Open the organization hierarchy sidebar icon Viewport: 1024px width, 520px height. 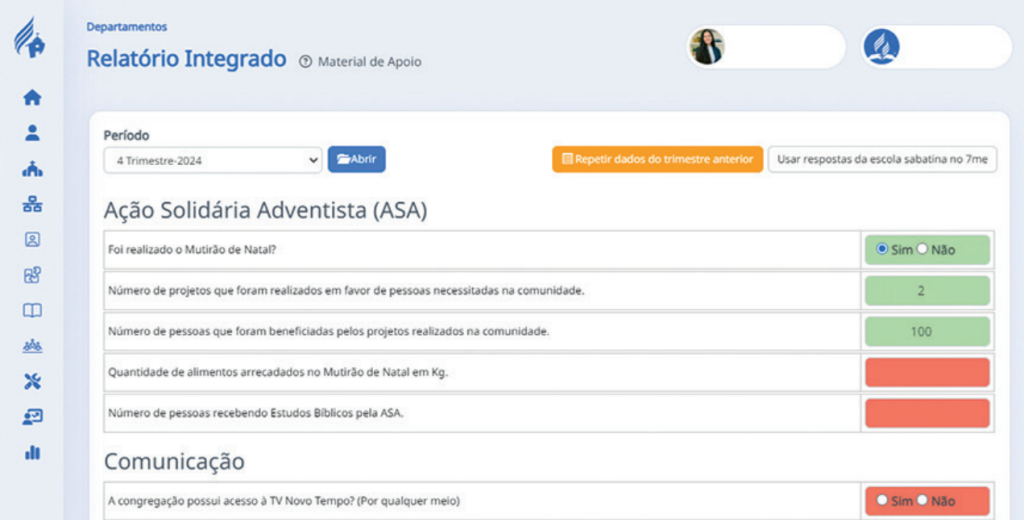32,204
